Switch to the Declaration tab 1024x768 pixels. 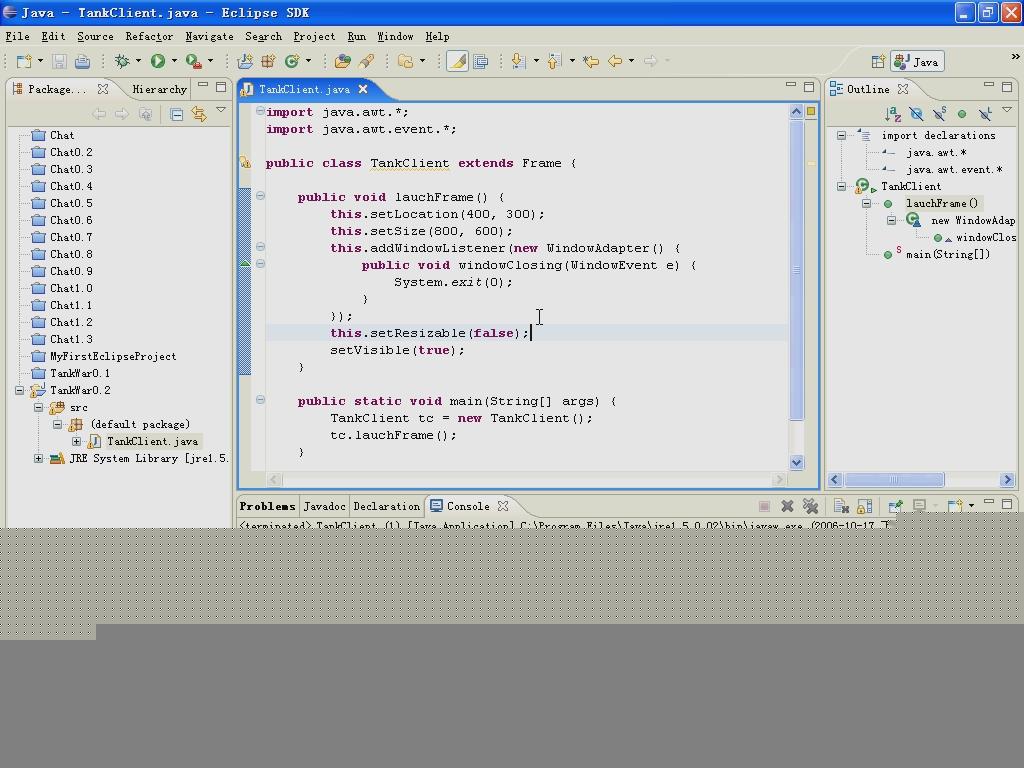[x=387, y=507]
